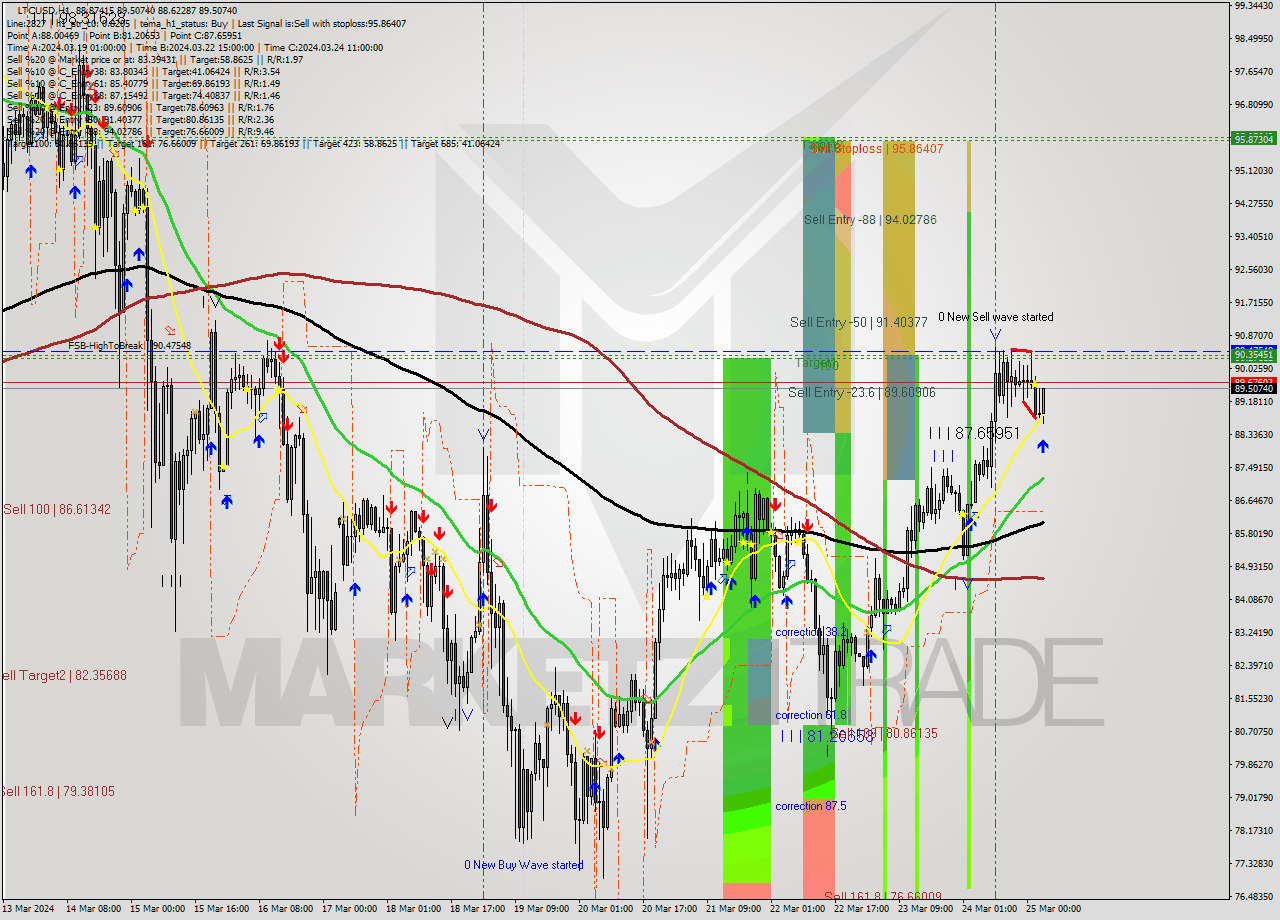1280x920 pixels.
Task: Click the '0 New Sell wave started' annotation
Action: pyautogui.click(x=995, y=317)
